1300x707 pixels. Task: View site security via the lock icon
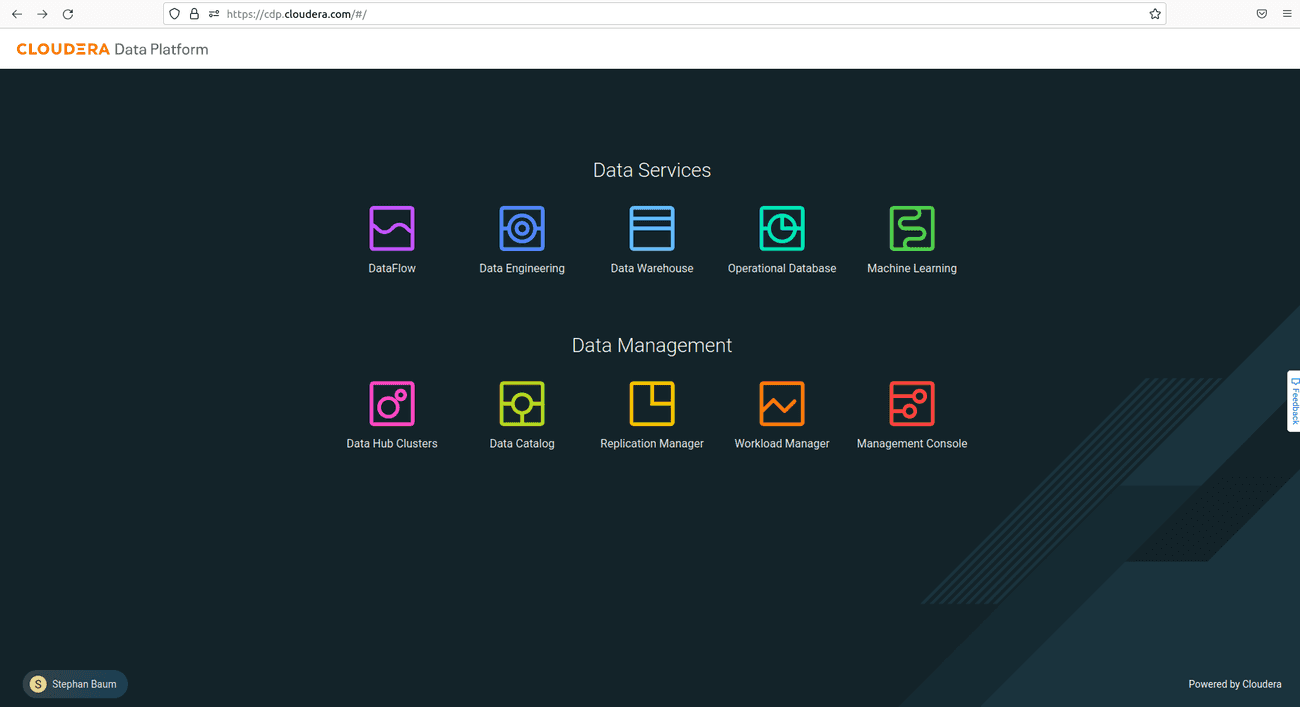194,14
